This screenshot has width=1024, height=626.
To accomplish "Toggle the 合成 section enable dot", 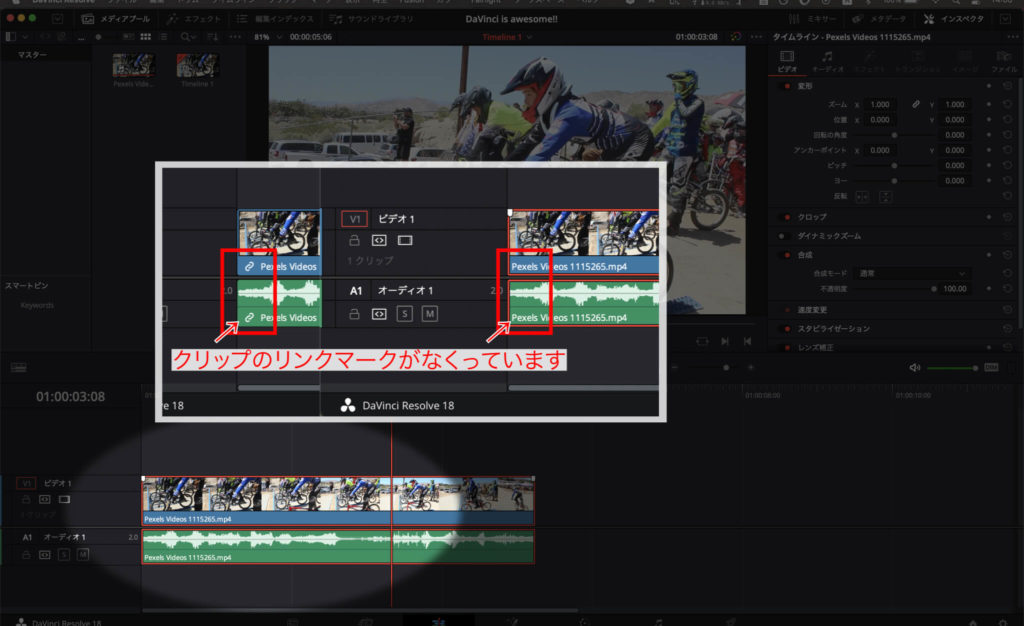I will pyautogui.click(x=787, y=255).
